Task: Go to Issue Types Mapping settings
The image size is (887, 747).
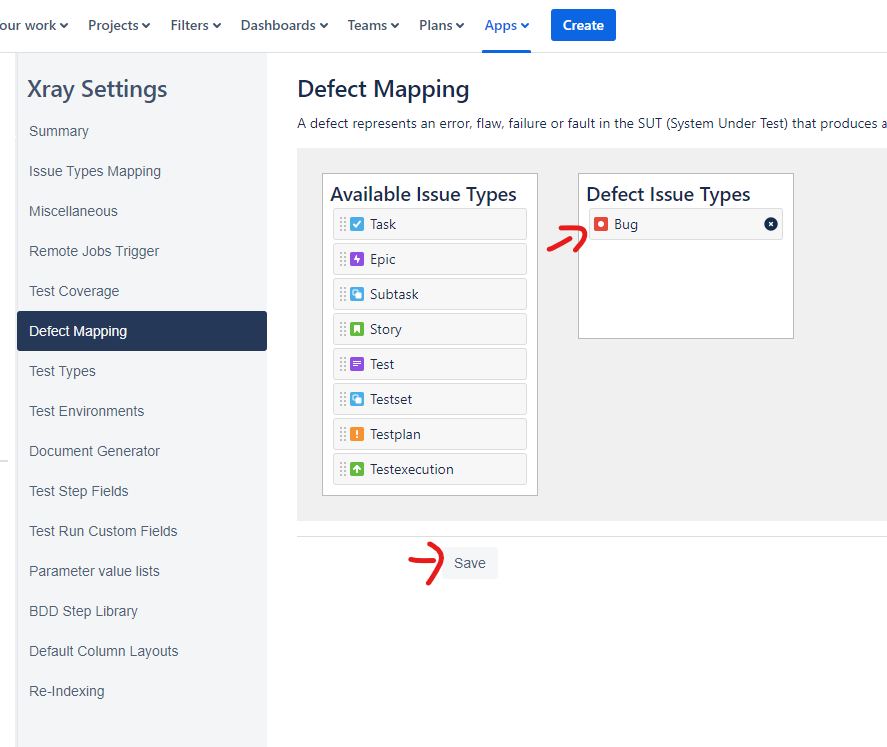Action: (x=95, y=171)
